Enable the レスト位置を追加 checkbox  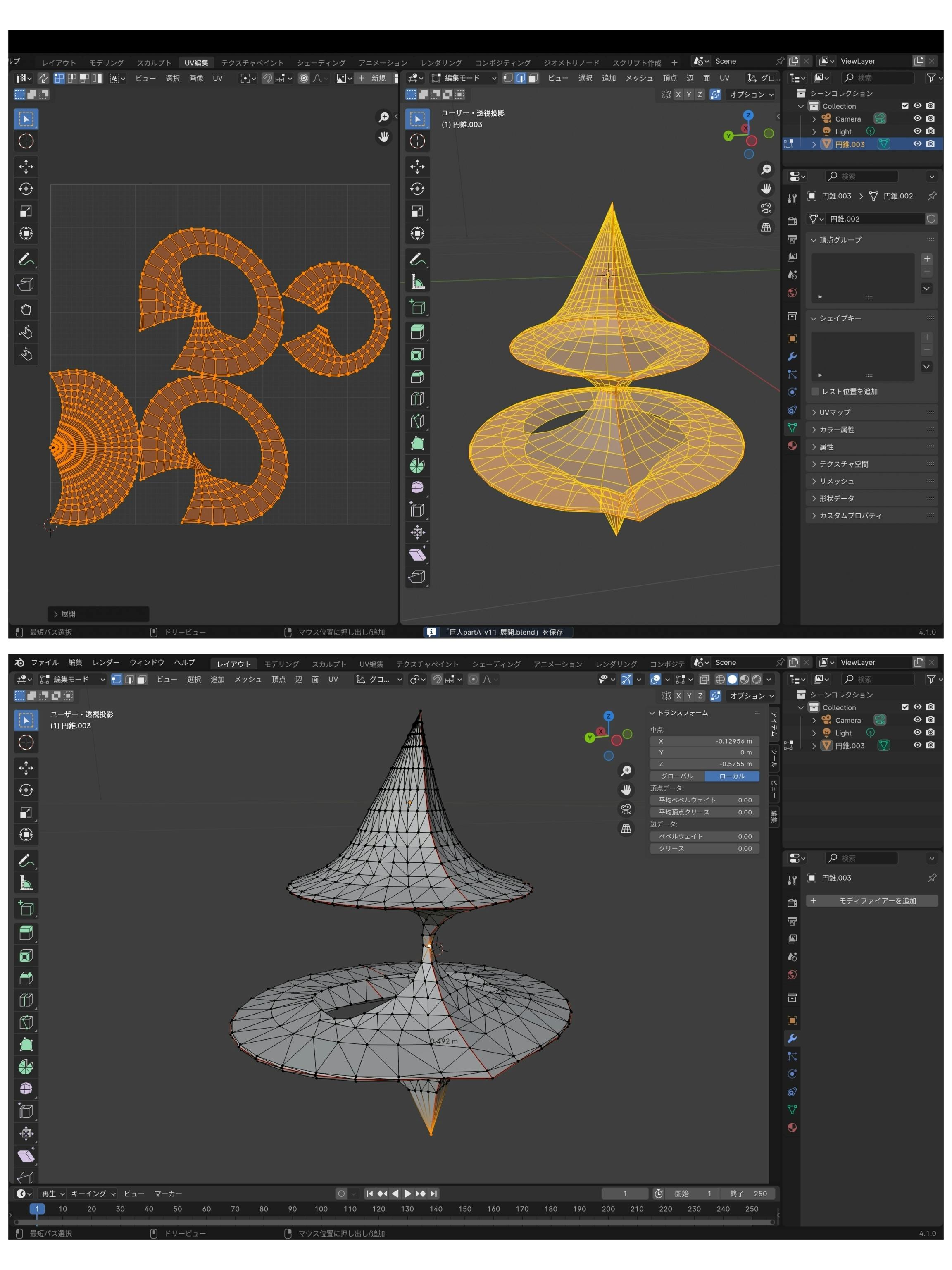click(x=815, y=392)
